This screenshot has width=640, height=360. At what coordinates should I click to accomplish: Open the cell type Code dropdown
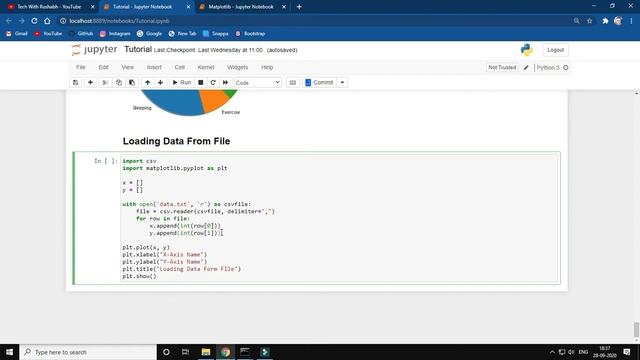[x=258, y=82]
